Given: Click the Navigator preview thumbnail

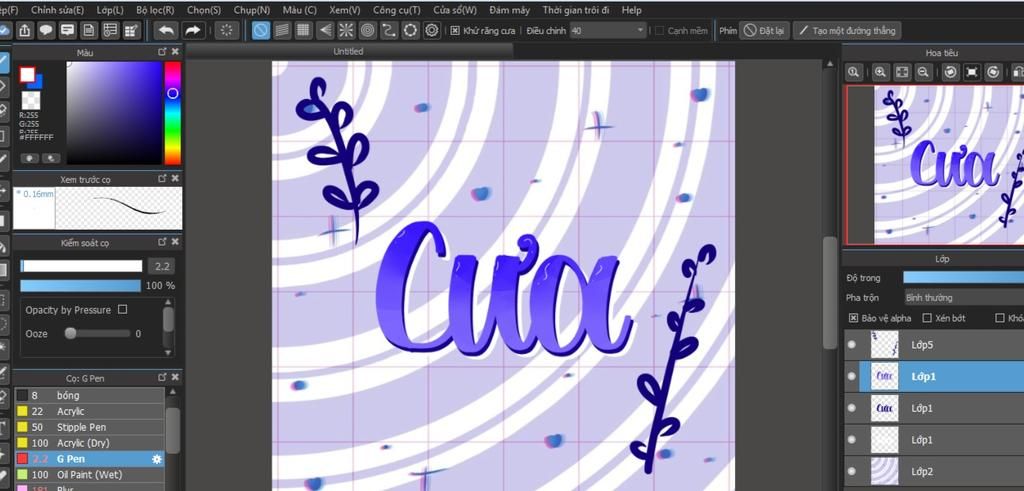Looking at the screenshot, I should (x=935, y=165).
